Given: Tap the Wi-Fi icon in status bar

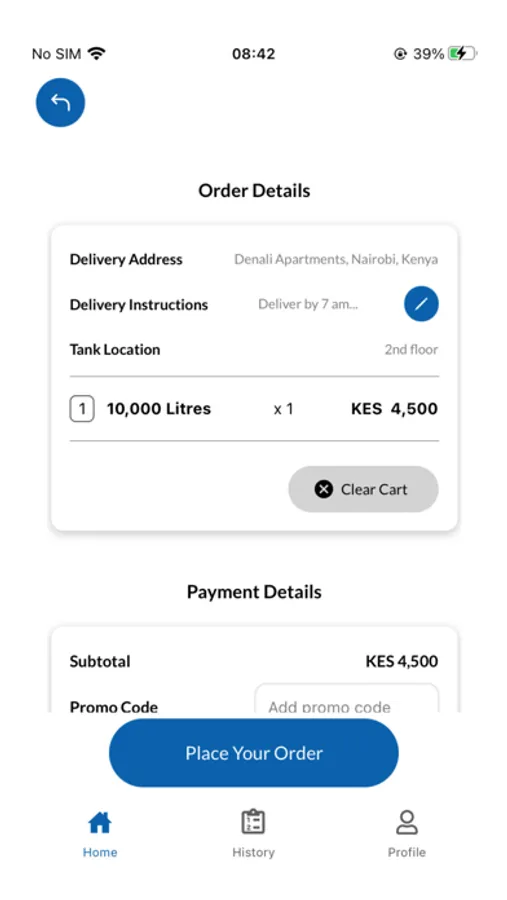Looking at the screenshot, I should [96, 54].
